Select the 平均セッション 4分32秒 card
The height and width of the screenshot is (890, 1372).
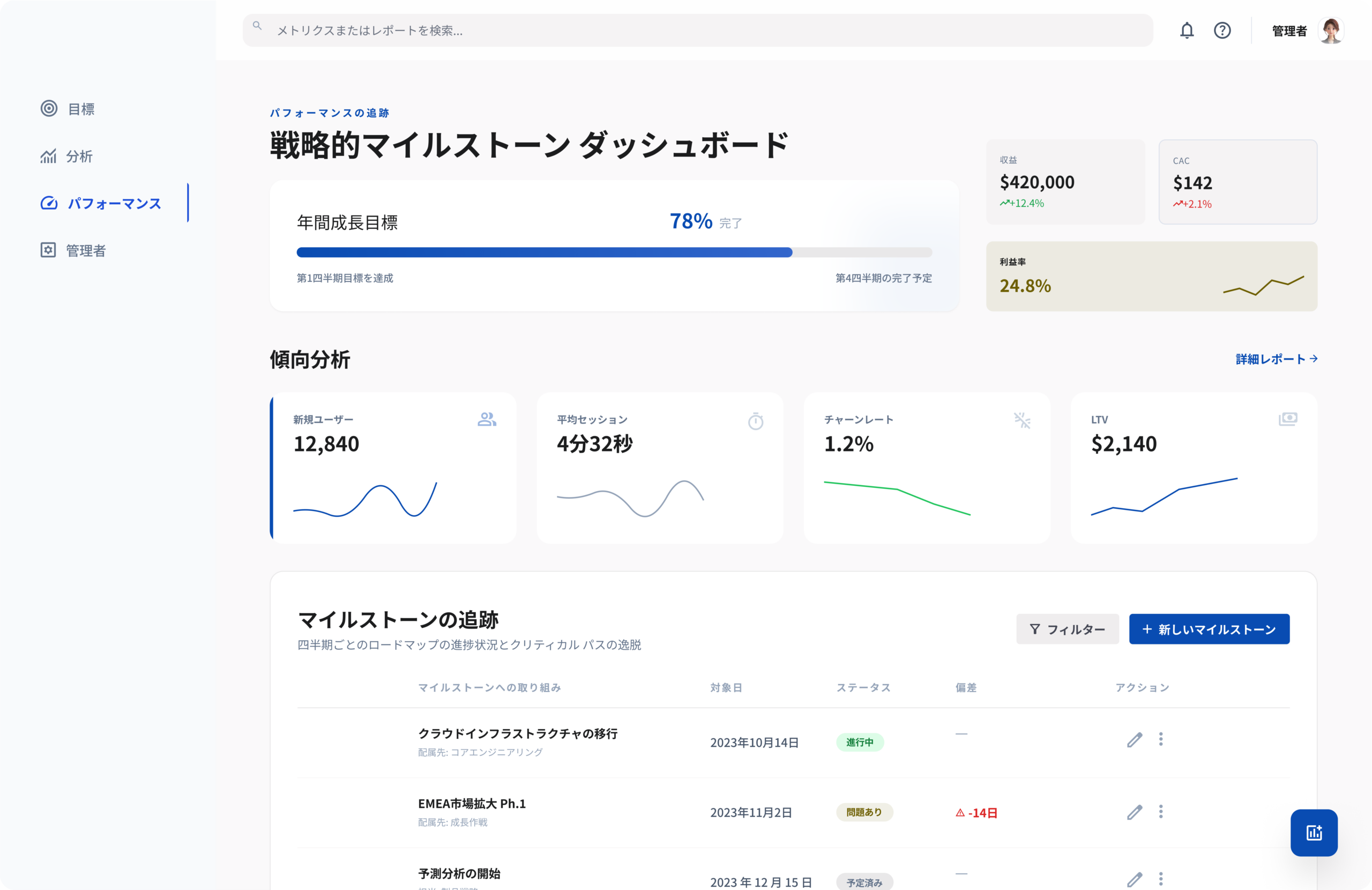coord(660,468)
